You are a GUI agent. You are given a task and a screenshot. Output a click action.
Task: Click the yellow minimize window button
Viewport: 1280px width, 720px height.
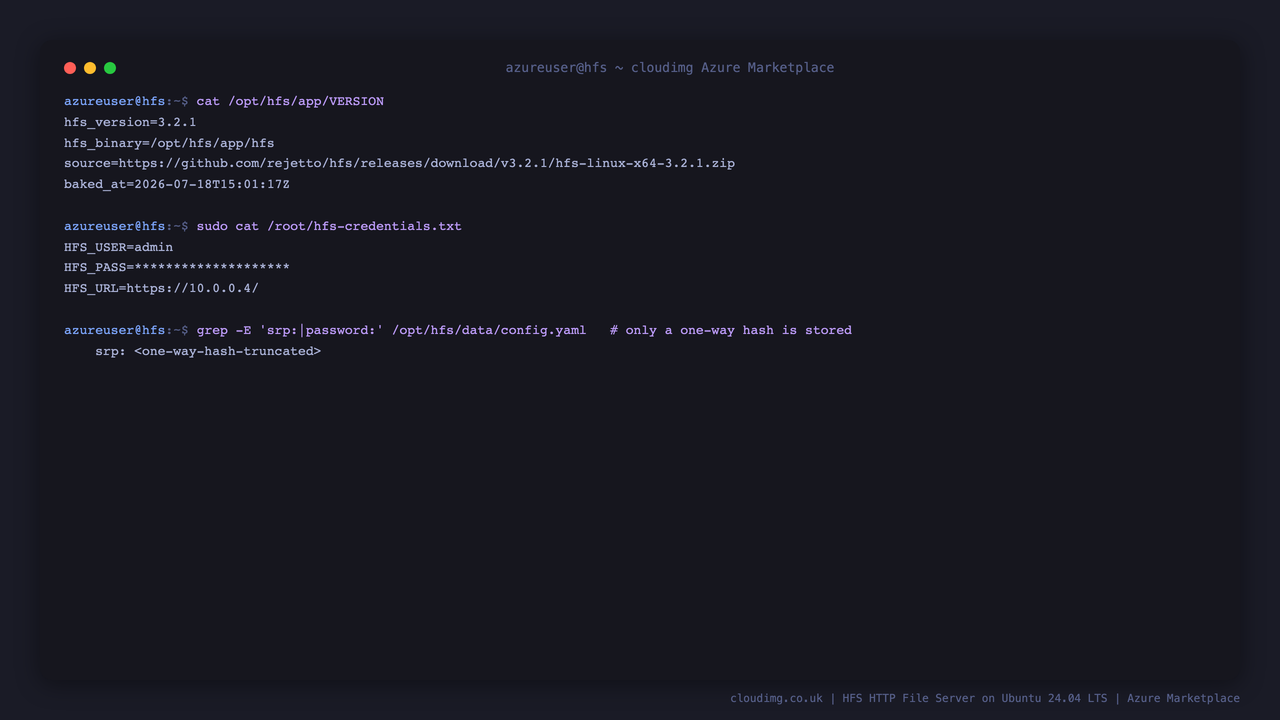point(90,68)
